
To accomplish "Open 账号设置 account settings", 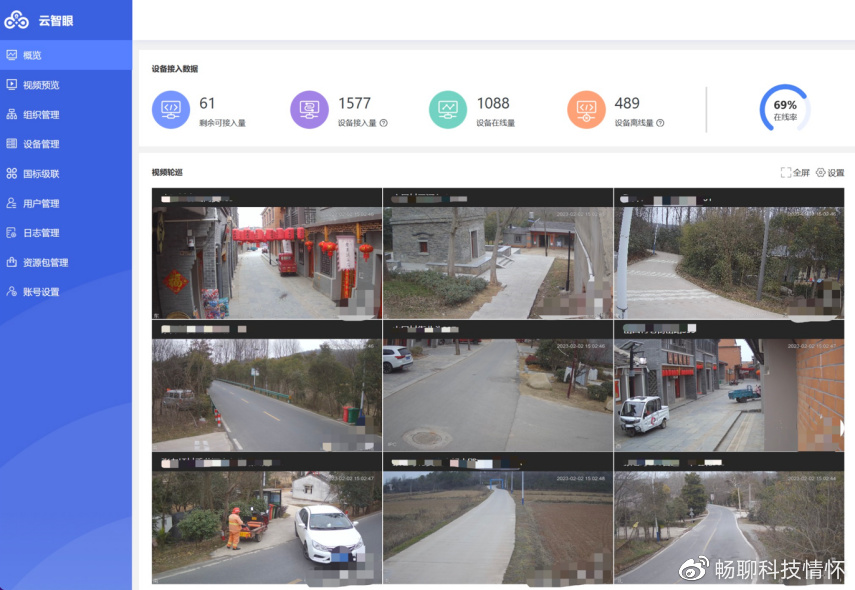I will tap(65, 292).
